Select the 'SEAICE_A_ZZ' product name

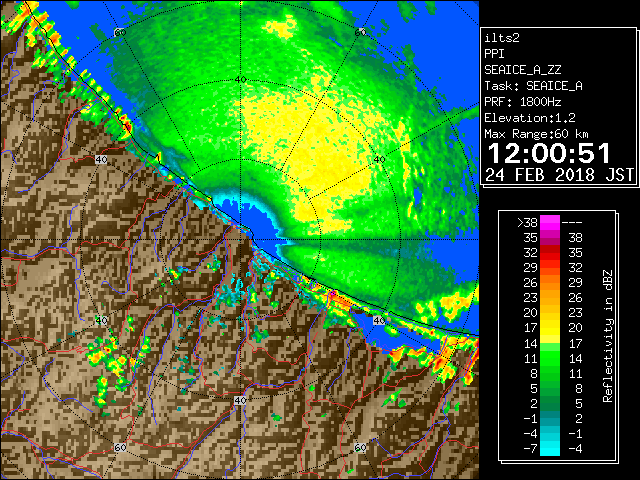tap(523, 70)
